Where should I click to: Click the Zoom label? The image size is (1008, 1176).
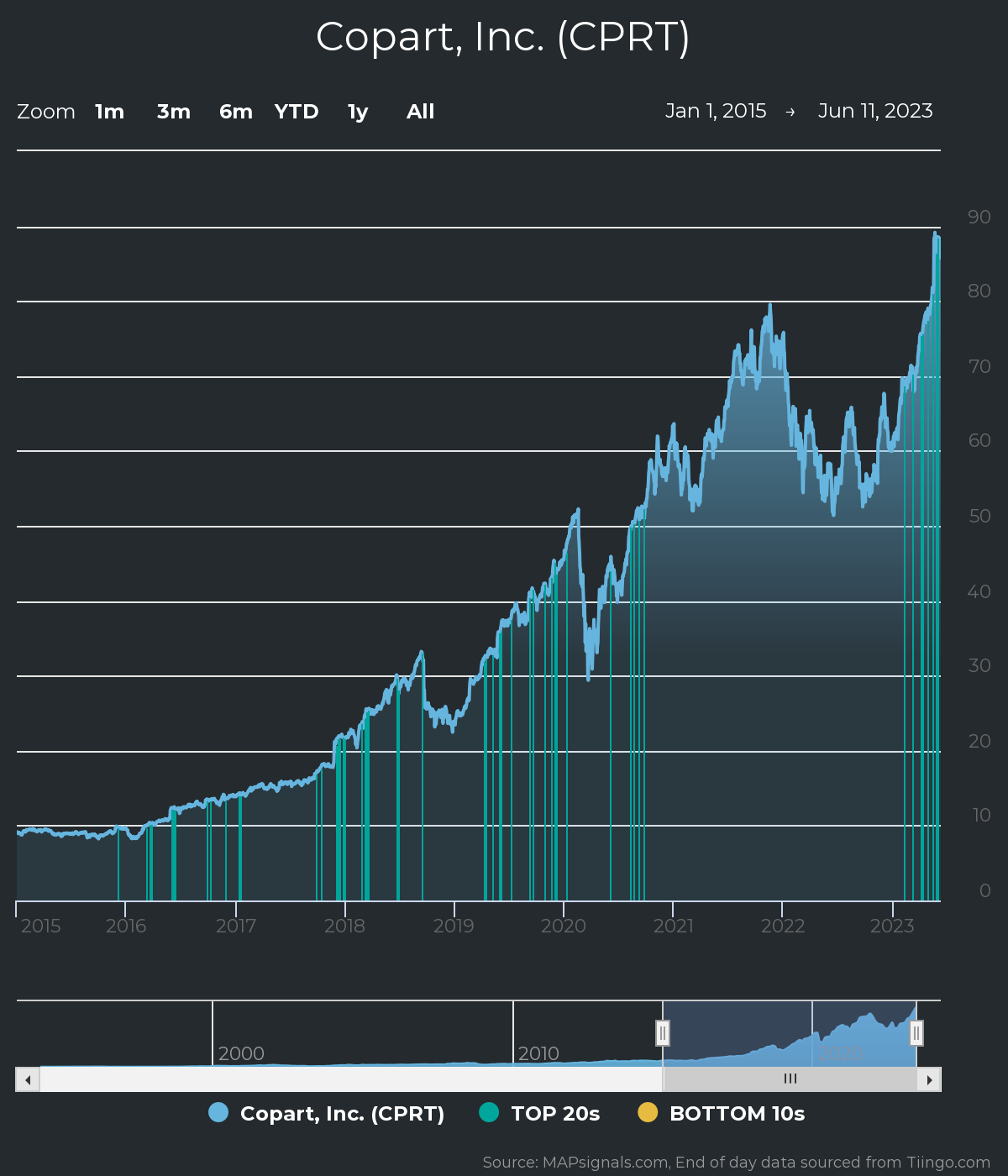46,112
